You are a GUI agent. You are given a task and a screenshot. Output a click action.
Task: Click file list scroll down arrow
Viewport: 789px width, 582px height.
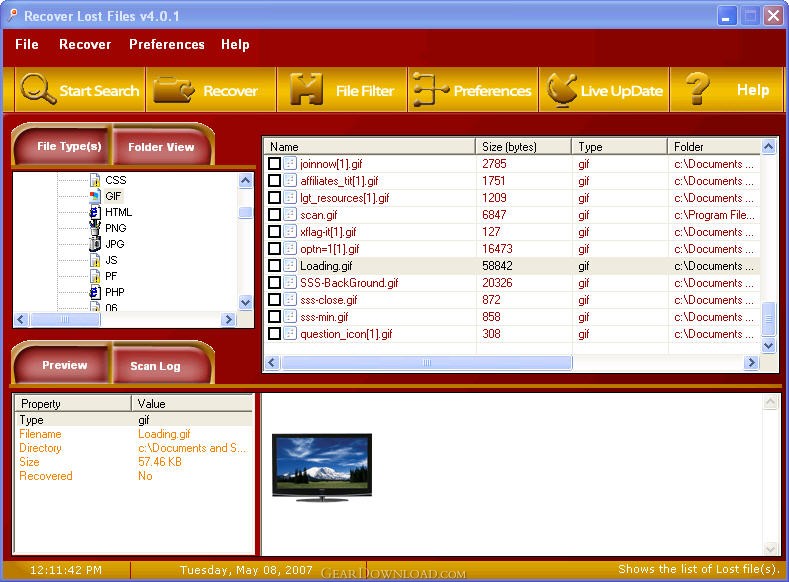tap(768, 345)
